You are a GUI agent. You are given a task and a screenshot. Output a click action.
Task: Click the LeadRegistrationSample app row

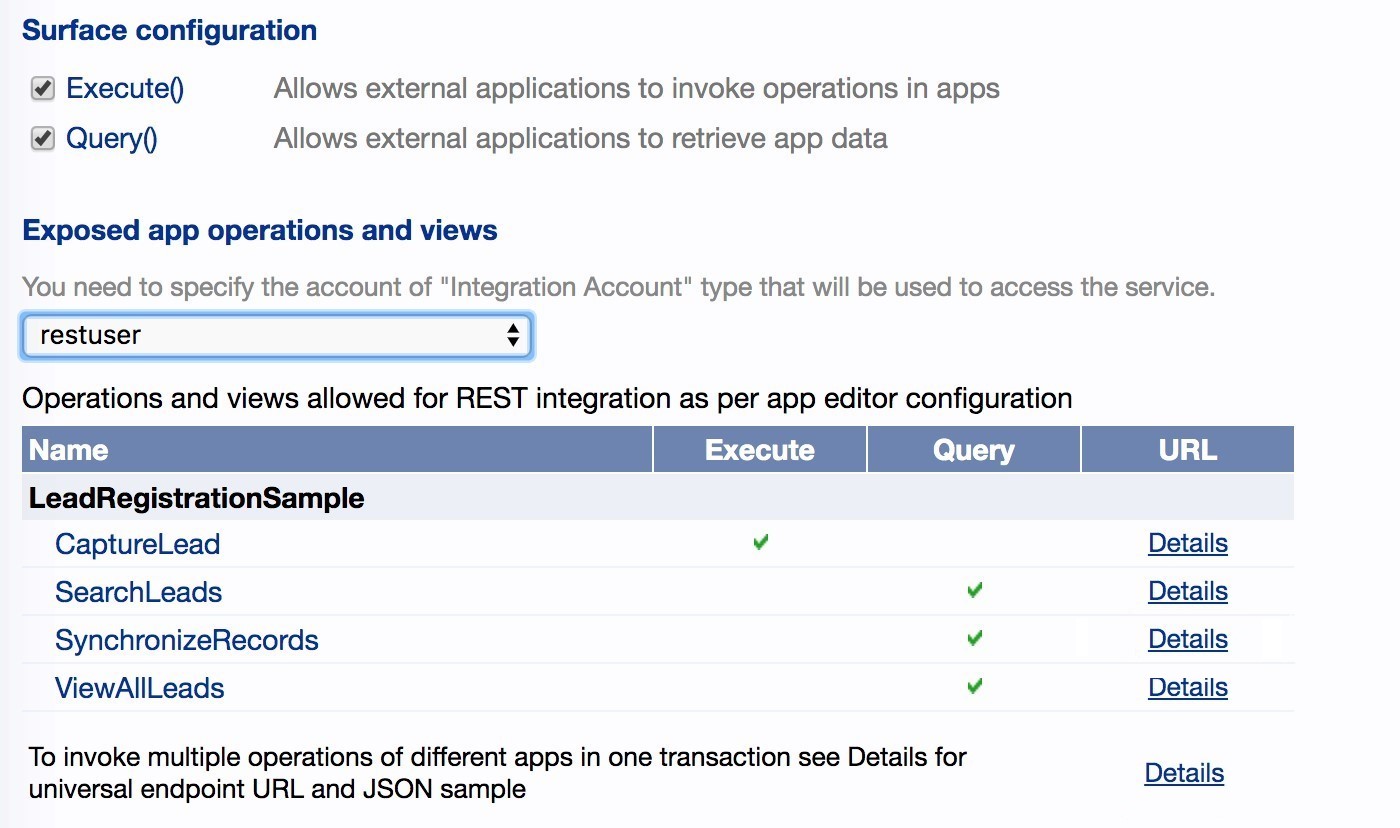(x=195, y=497)
